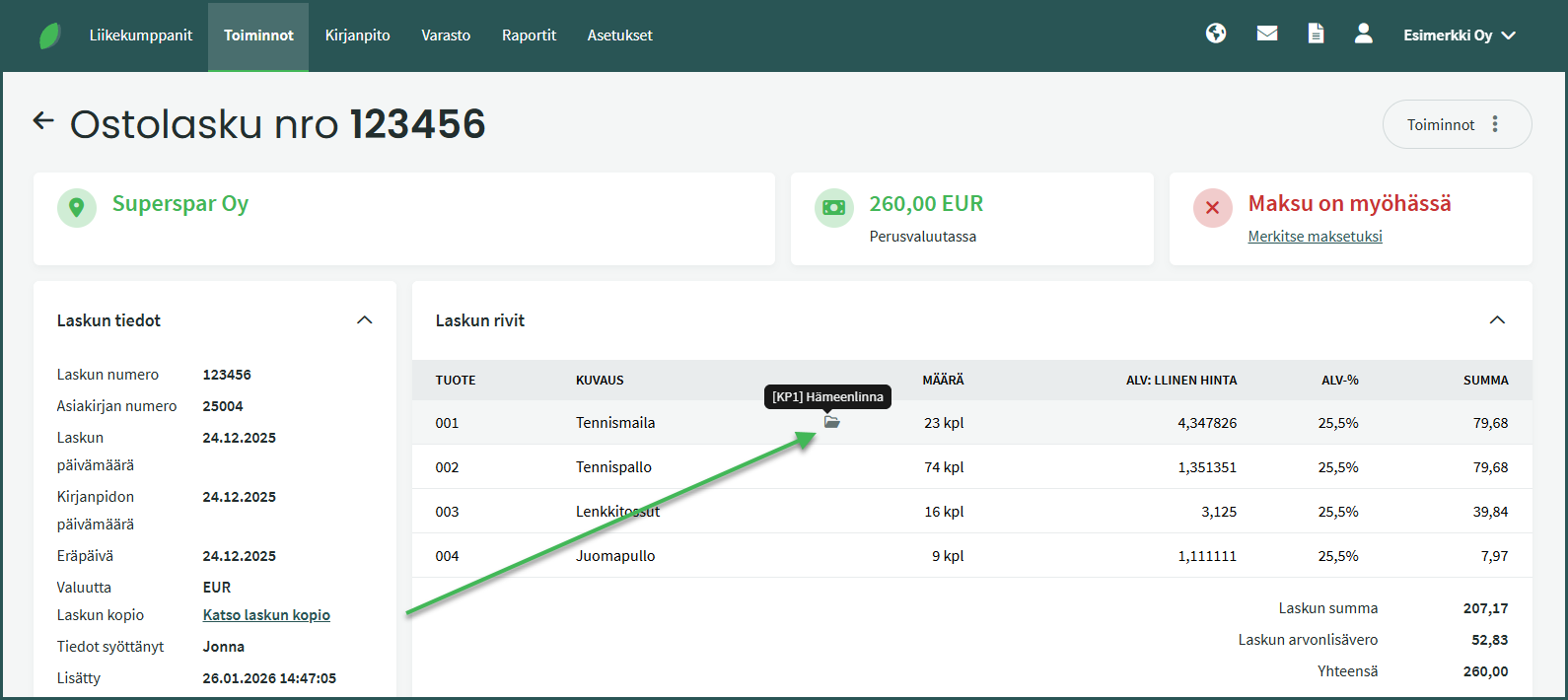Collapse the Laskun rivit panel
This screenshot has height=700, width=1568.
(1496, 320)
